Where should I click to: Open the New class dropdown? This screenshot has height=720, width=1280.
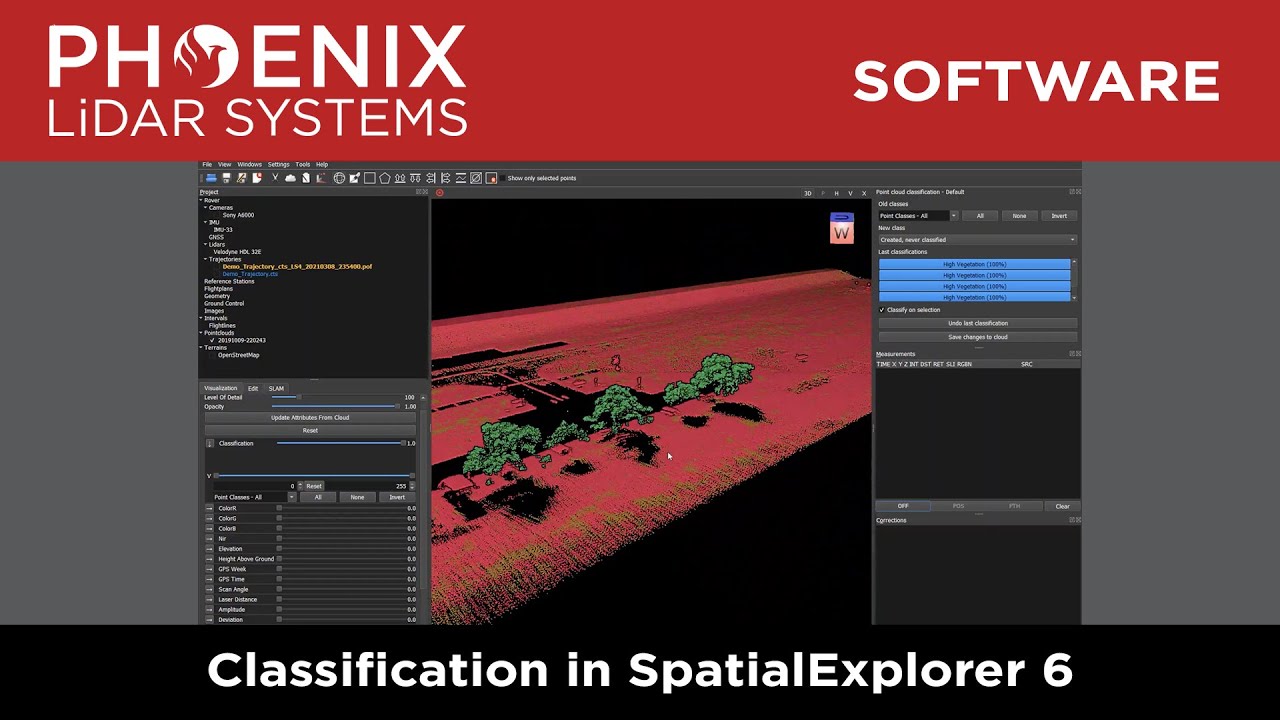(x=977, y=240)
